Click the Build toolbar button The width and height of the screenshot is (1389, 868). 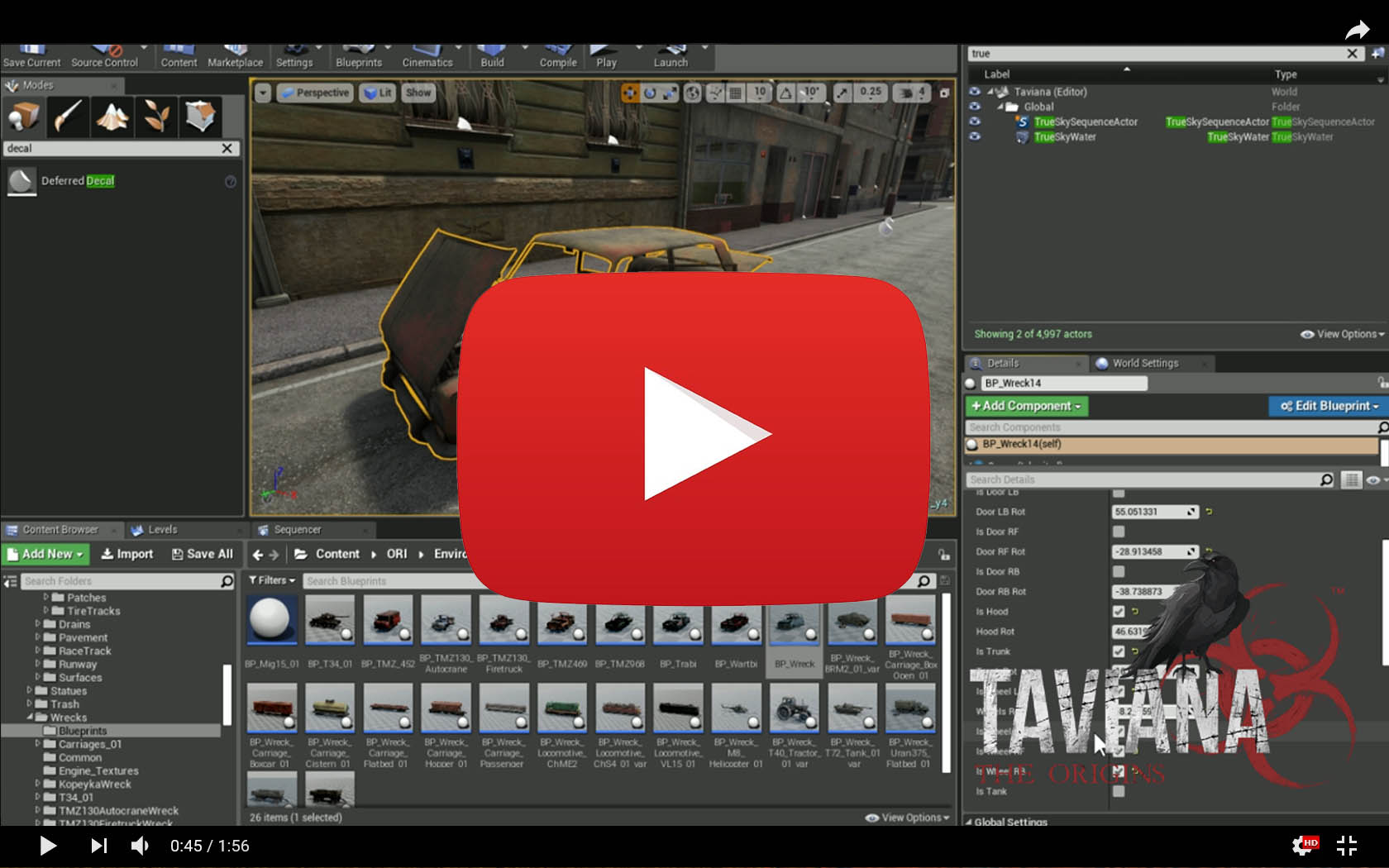pos(492,56)
